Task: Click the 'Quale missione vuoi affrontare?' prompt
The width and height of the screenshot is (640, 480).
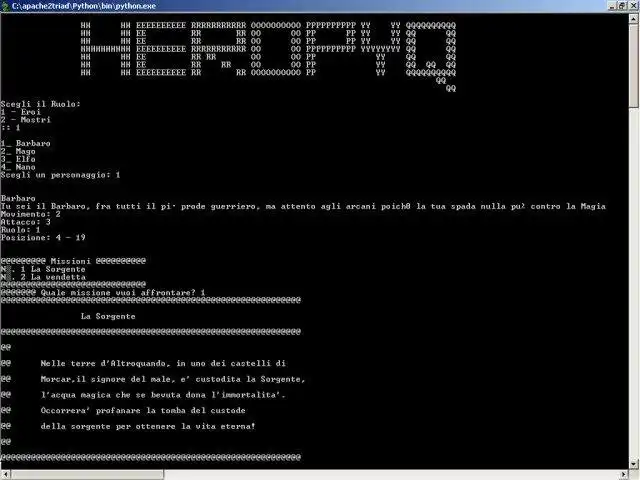Action: point(118,292)
